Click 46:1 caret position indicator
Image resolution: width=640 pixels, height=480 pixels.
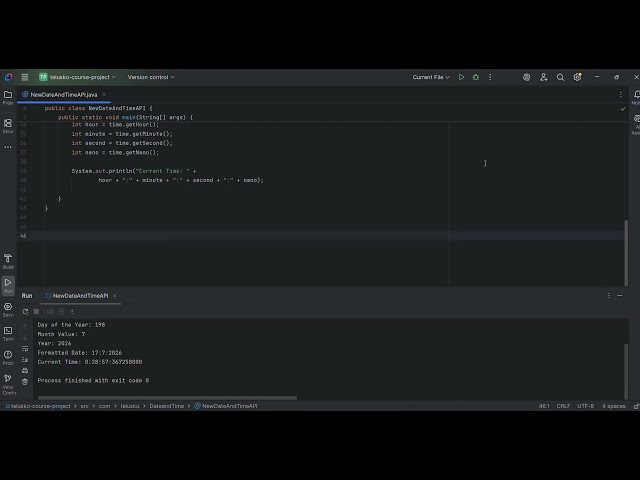tap(544, 406)
